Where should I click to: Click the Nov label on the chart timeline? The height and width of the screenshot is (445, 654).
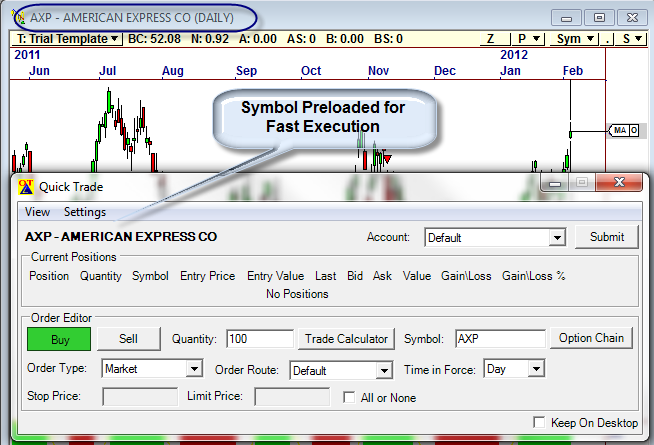coord(378,70)
